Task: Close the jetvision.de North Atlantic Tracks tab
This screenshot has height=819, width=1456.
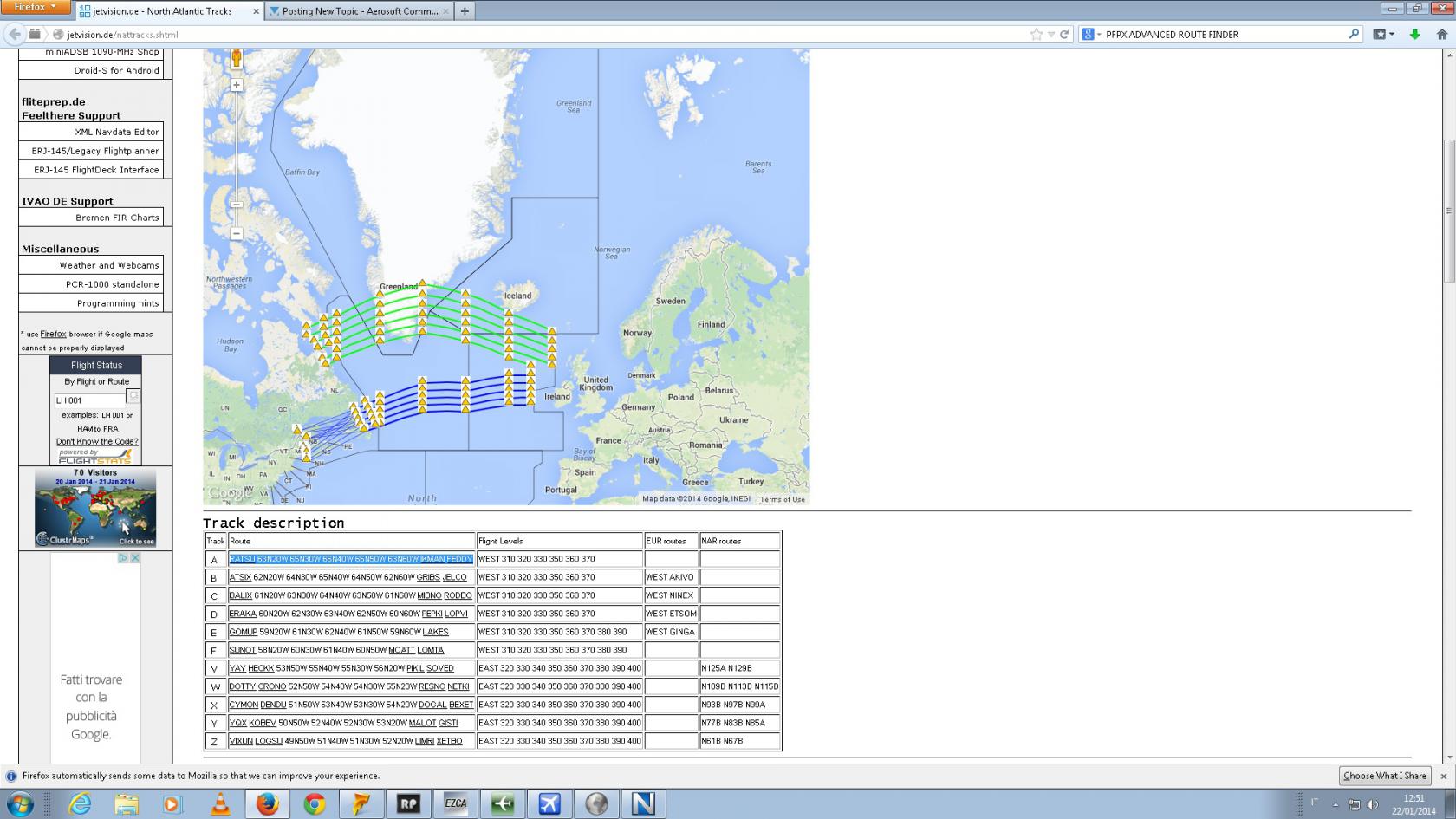Action: pyautogui.click(x=256, y=11)
